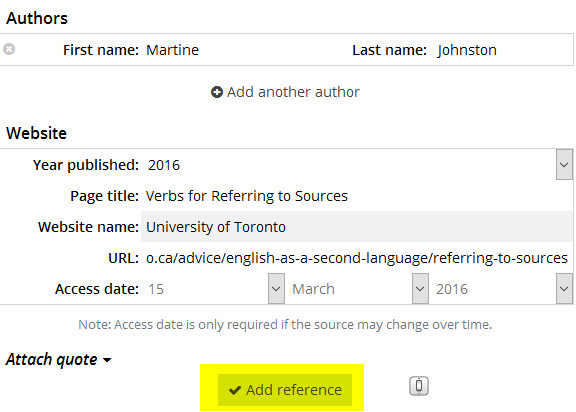Open the access date day dropdown
This screenshot has width=576, height=412.
[276, 289]
